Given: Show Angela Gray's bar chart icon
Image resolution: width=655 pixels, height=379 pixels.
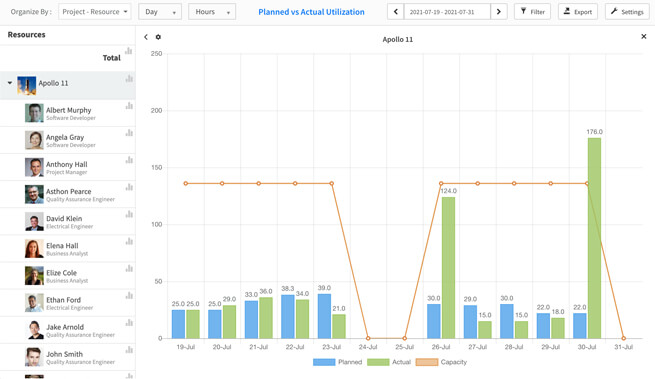Looking at the screenshot, I should tap(129, 133).
